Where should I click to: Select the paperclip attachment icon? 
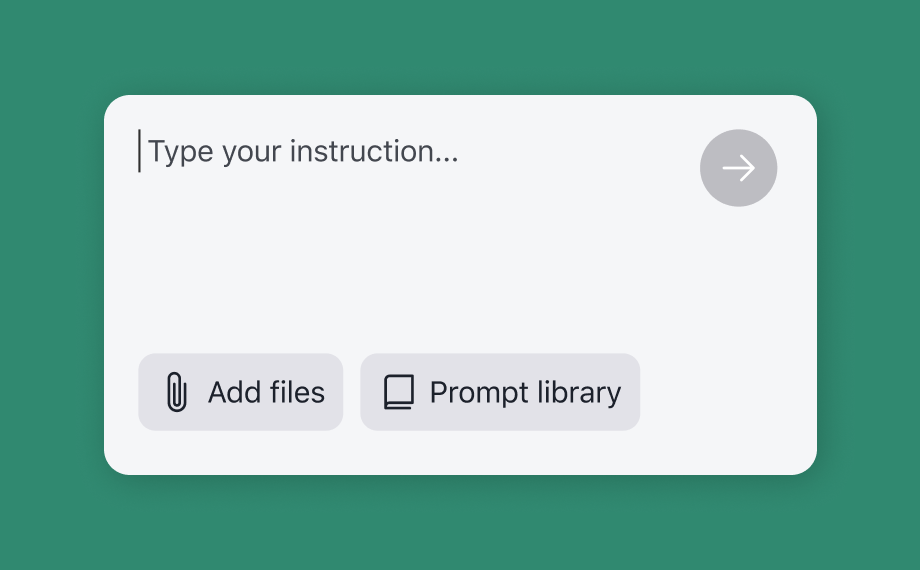pyautogui.click(x=177, y=392)
